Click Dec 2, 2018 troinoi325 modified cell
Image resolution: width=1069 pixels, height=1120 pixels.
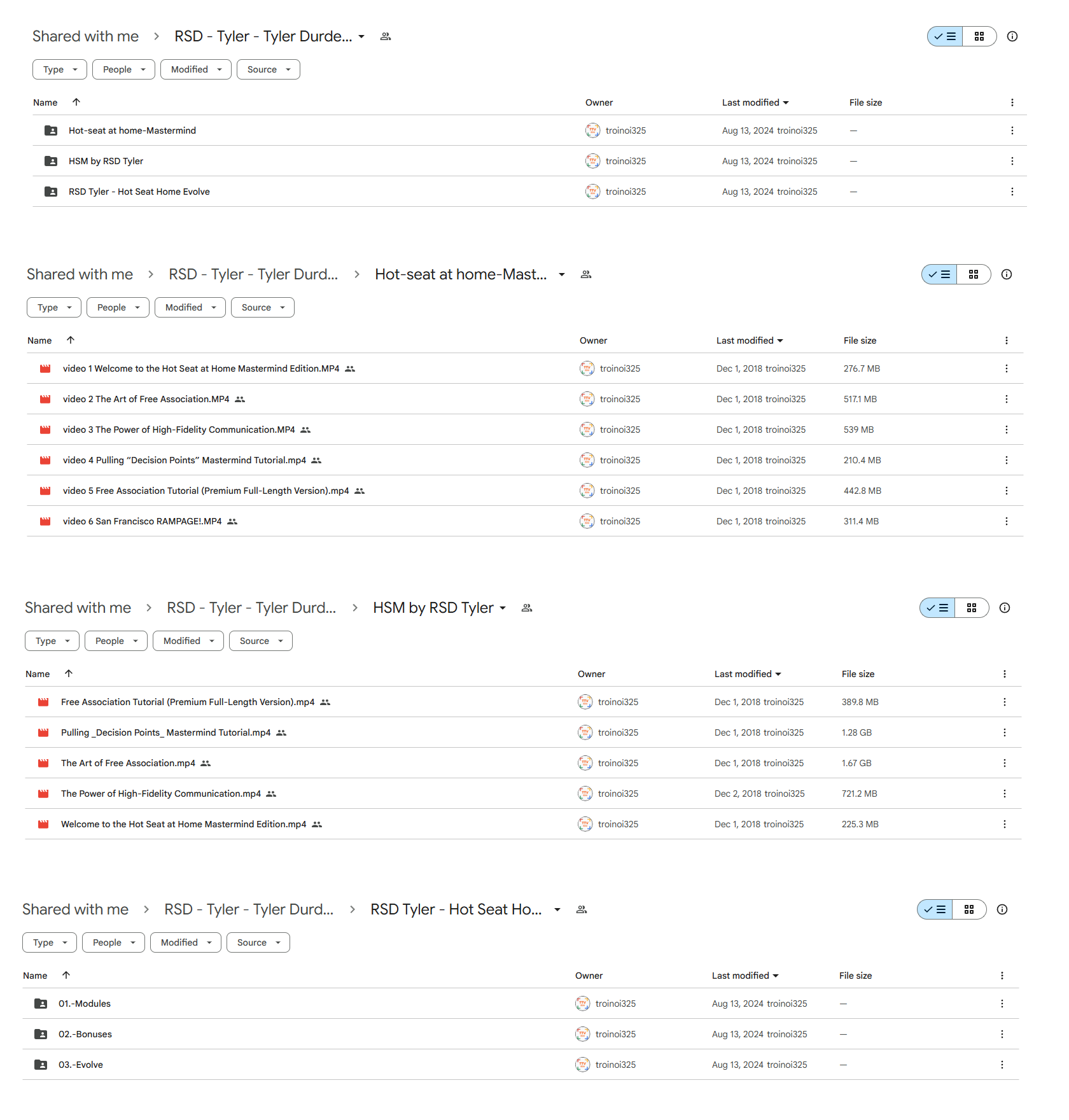point(759,794)
